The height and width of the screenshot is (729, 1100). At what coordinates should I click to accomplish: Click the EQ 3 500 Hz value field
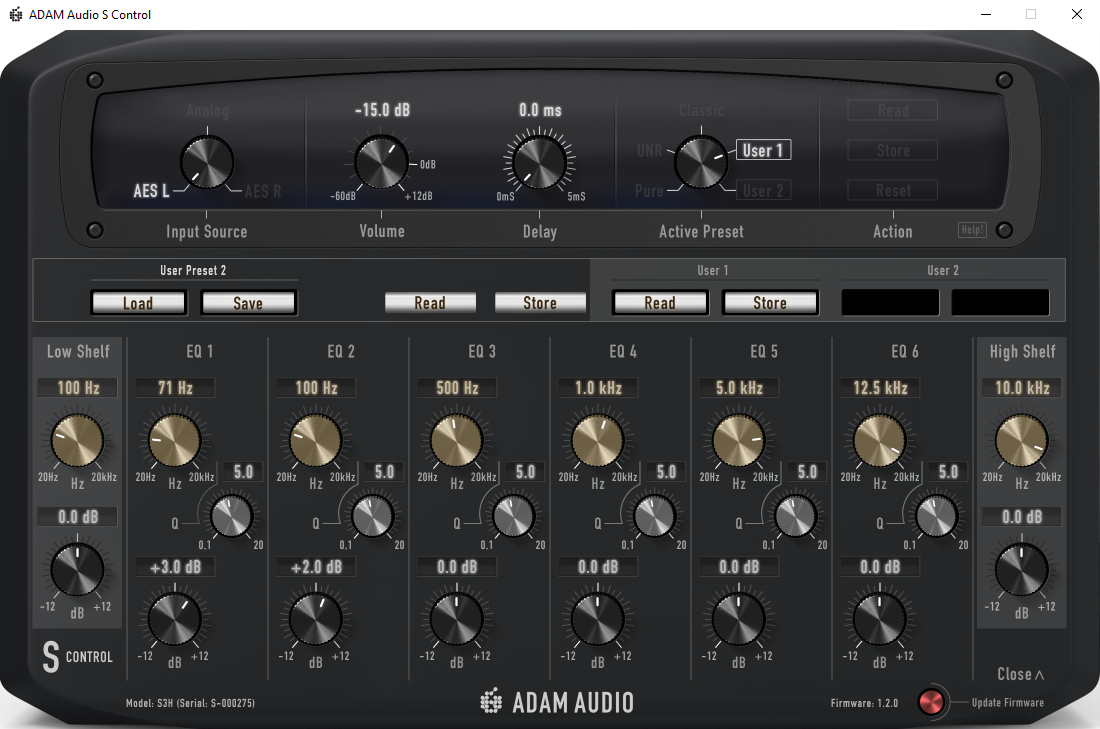pyautogui.click(x=457, y=387)
